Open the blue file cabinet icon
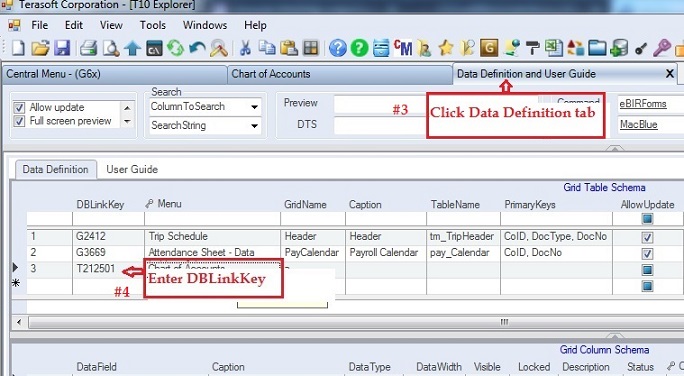 point(381,48)
